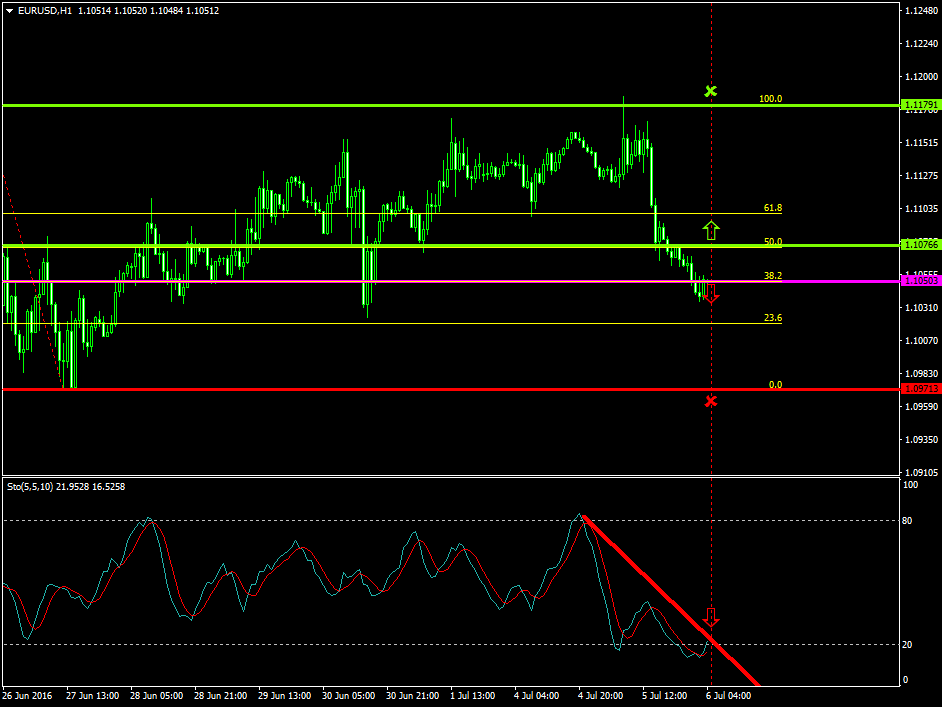Image resolution: width=942 pixels, height=707 pixels.
Task: Select the green up arrow near the 50.0 level
Action: 711,230
